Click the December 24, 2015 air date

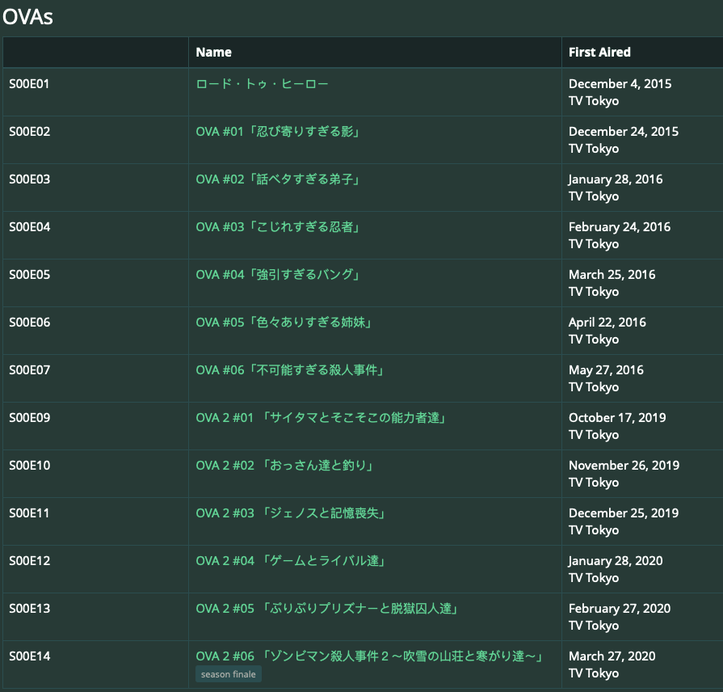[x=623, y=132]
